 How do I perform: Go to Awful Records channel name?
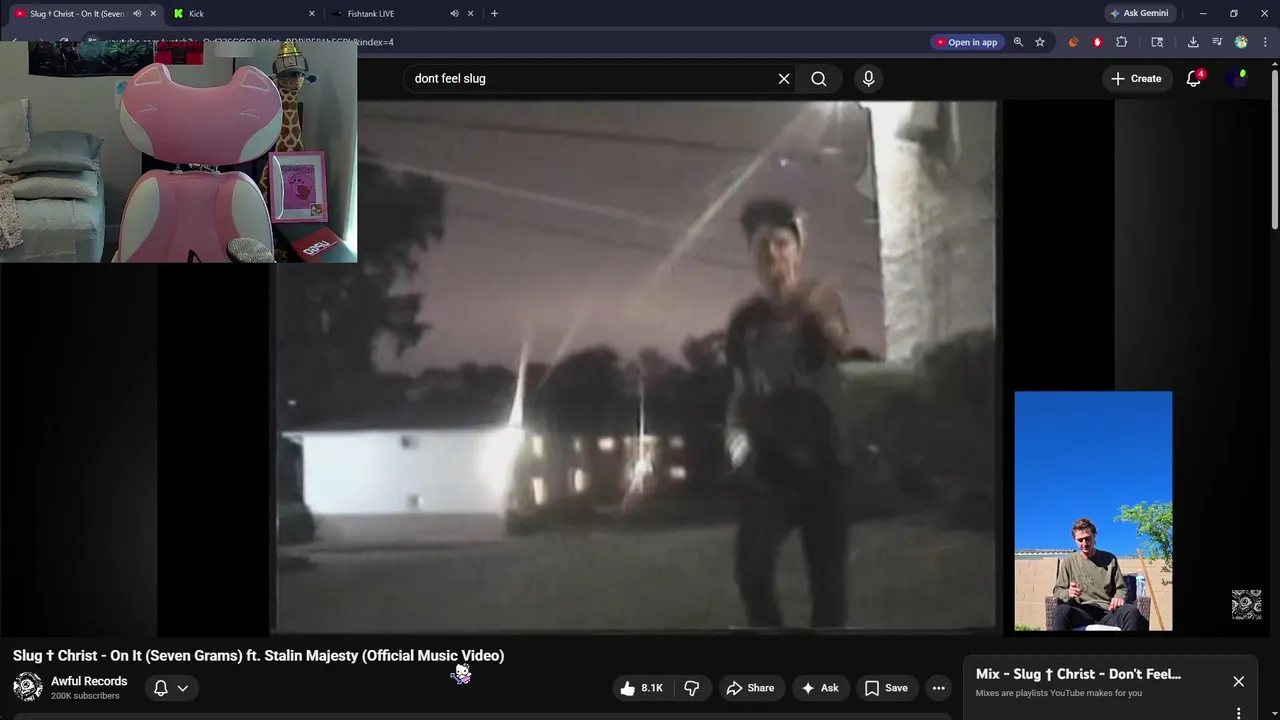pyautogui.click(x=89, y=681)
